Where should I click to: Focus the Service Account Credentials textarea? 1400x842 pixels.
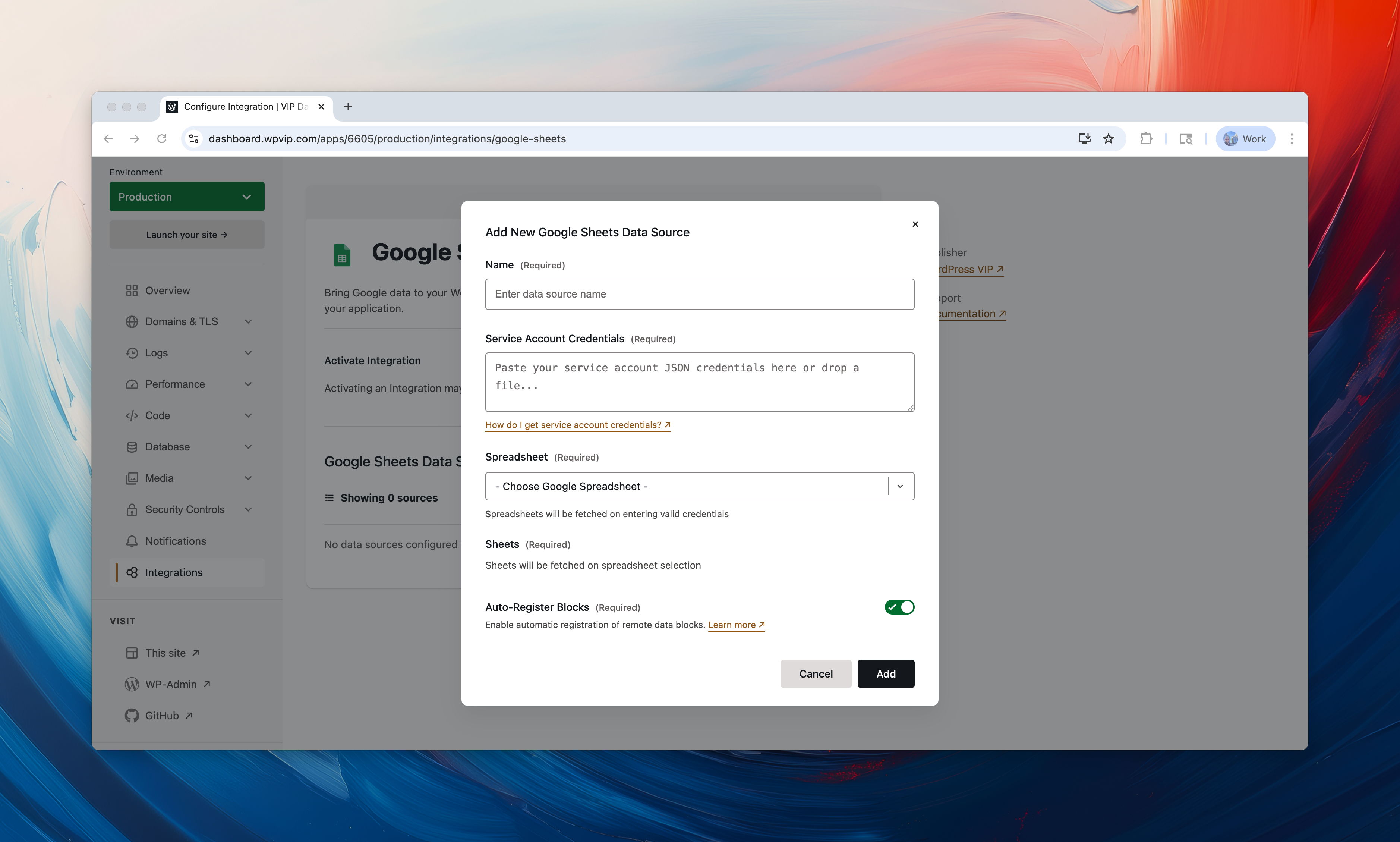pos(699,382)
